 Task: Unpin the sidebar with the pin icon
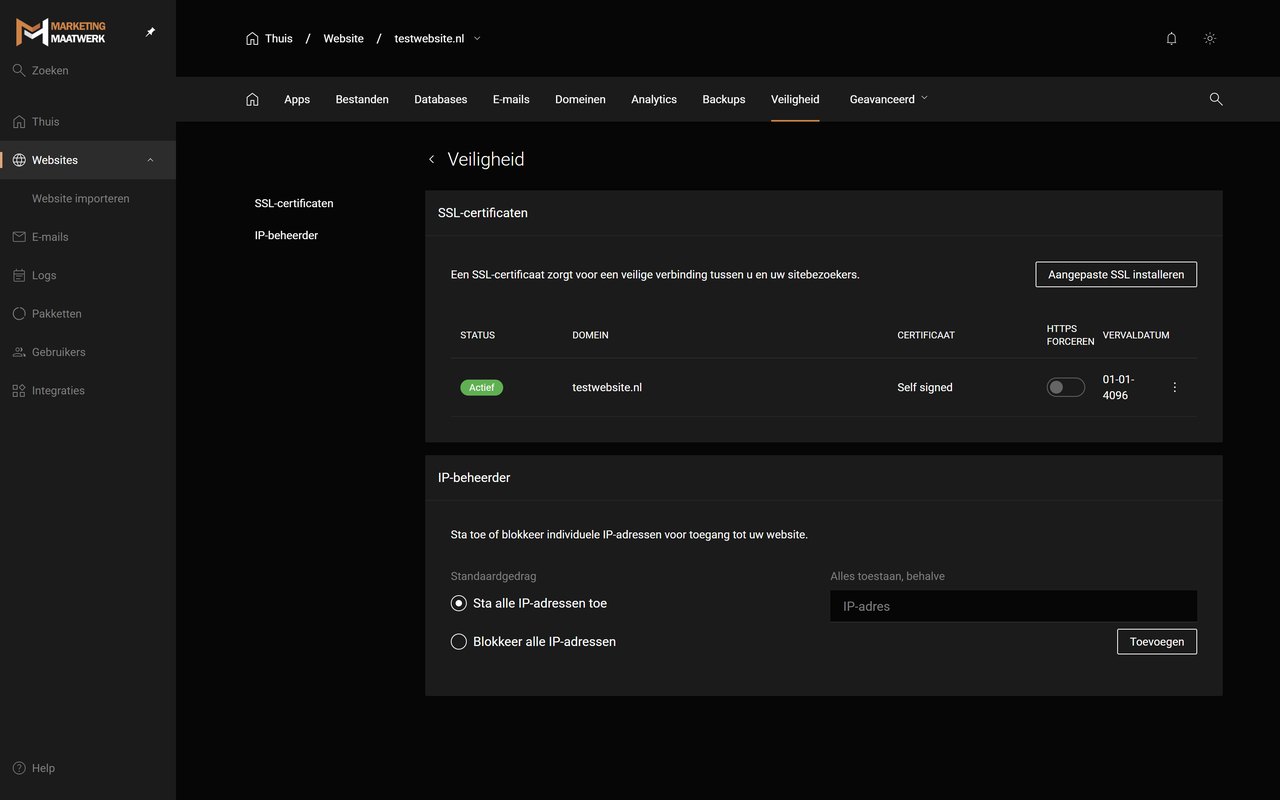pyautogui.click(x=150, y=32)
